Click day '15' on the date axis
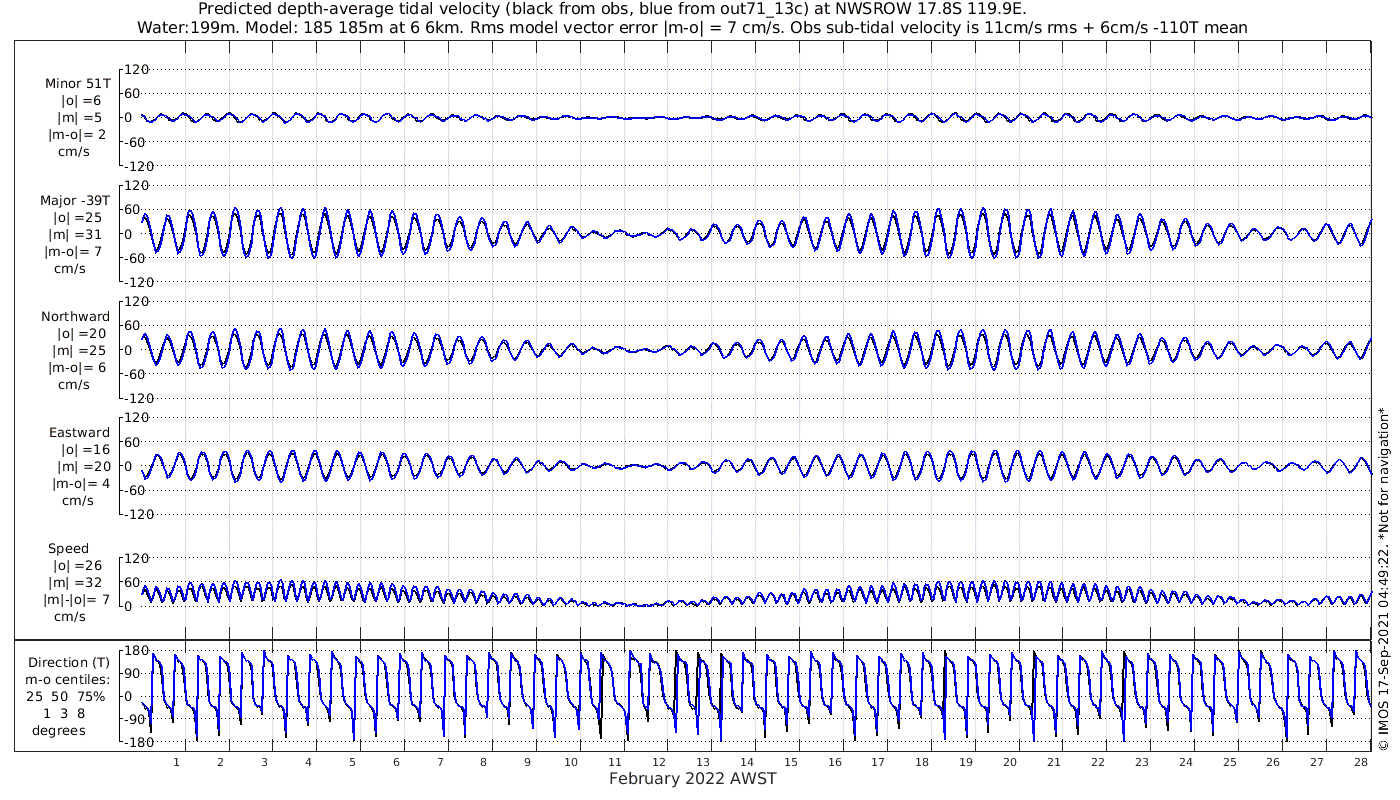This screenshot has height=800, width=1400. pyautogui.click(x=791, y=763)
